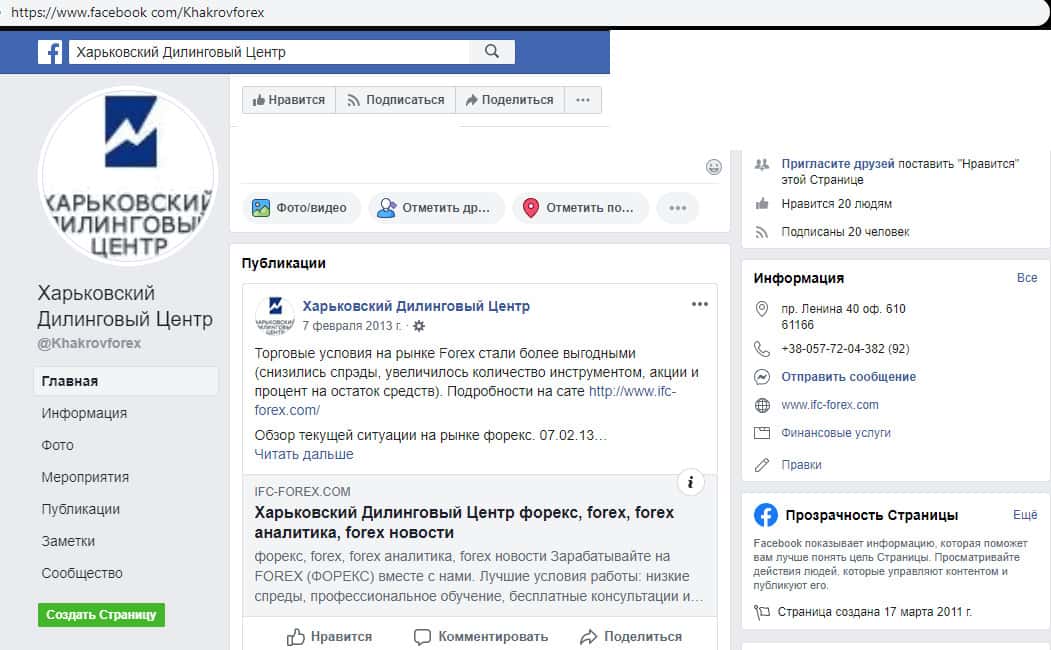This screenshot has height=650, width=1051.
Task: Subscribe using the Подписаться button
Action: pyautogui.click(x=395, y=100)
